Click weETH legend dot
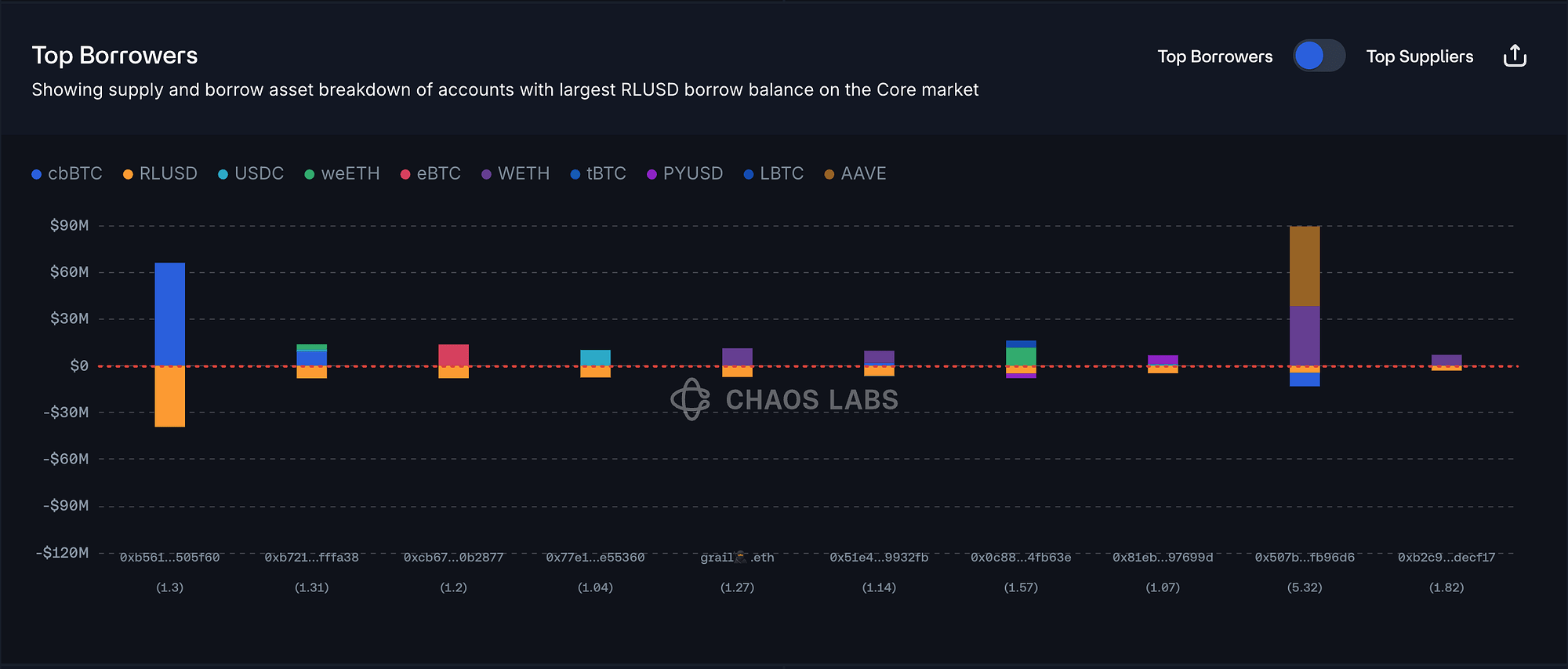 click(310, 174)
